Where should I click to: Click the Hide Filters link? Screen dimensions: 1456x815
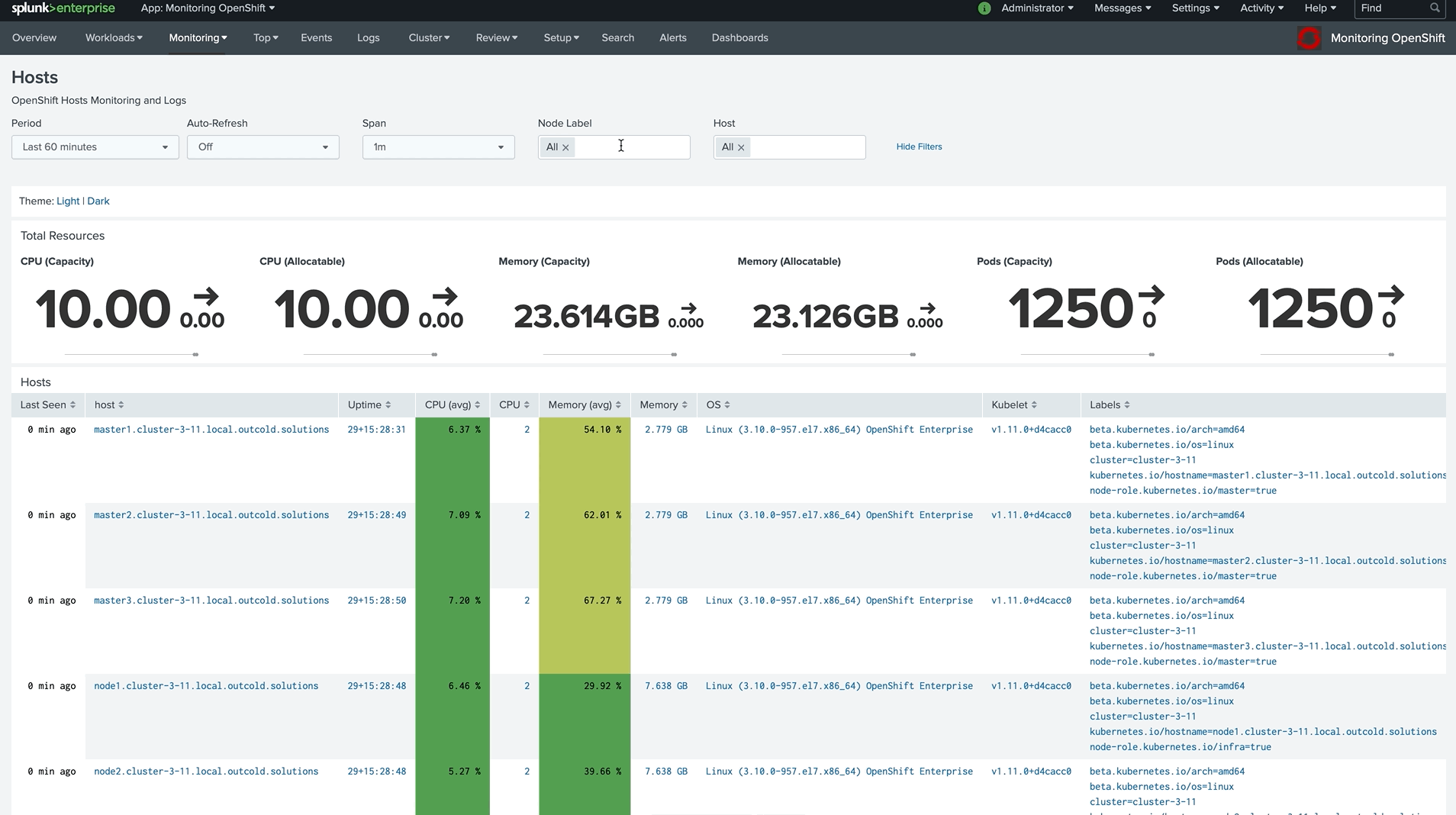(919, 147)
